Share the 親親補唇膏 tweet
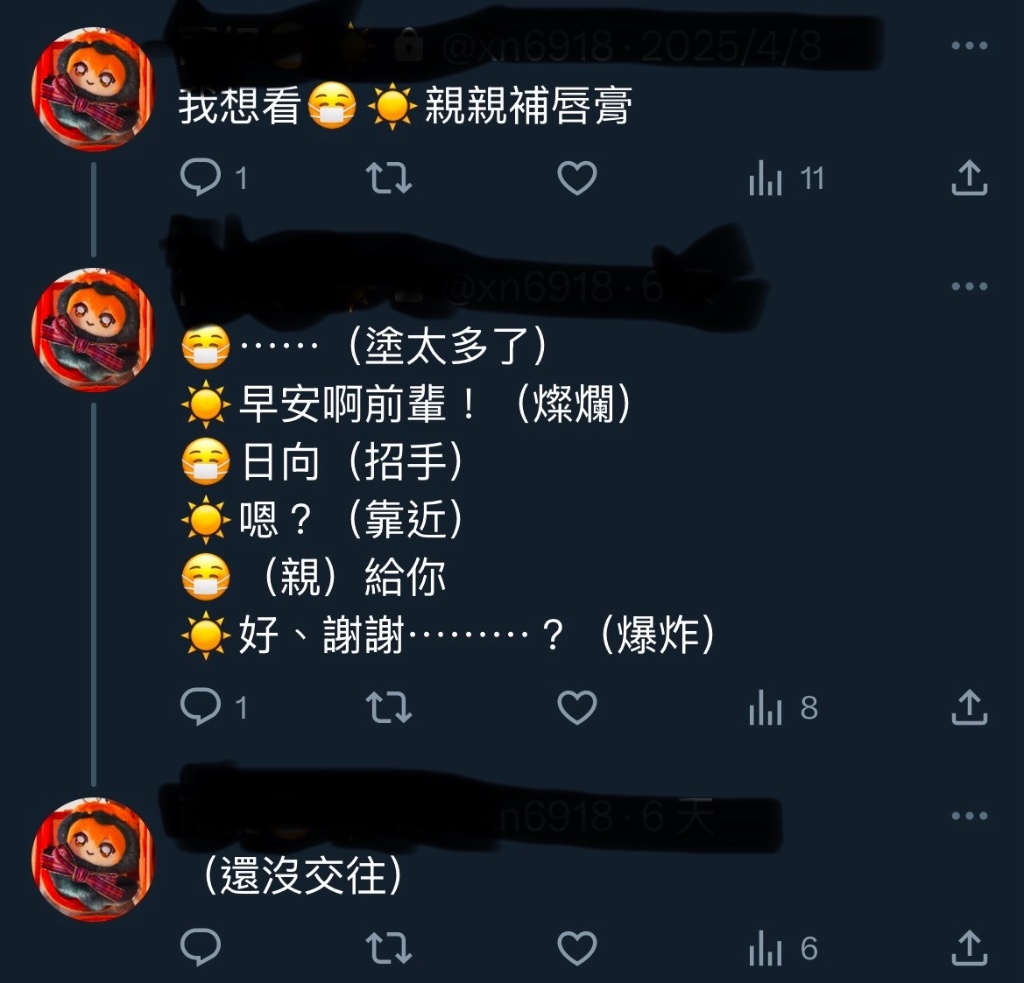The width and height of the screenshot is (1024, 983). [970, 178]
